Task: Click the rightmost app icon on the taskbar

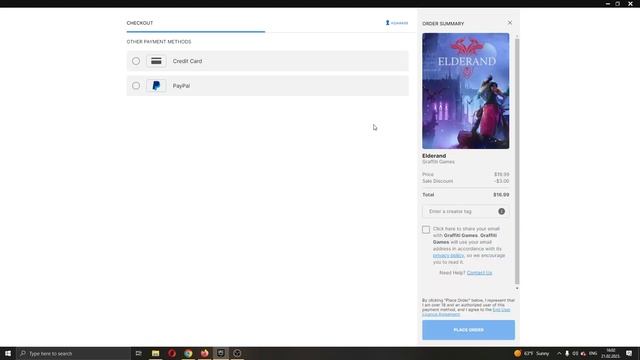Action: tap(237, 353)
